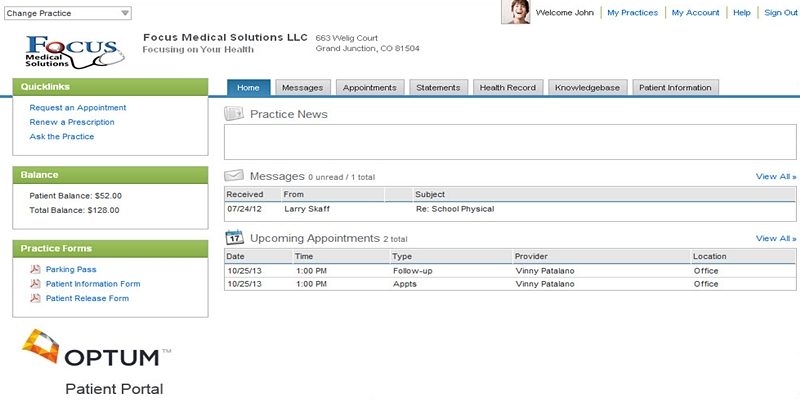Select the Knowledgebase tab
Viewport: 800px width, 400px height.
(x=588, y=88)
